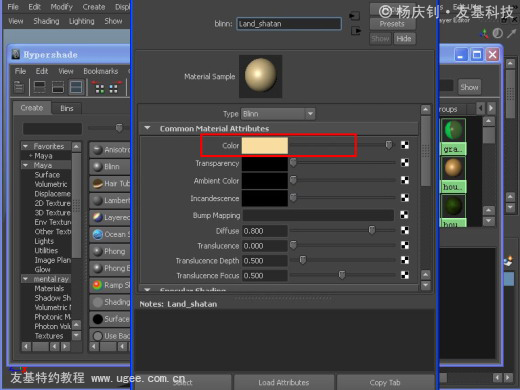Click the Incandescence color swatch
This screenshot has height=390, width=520.
point(265,198)
